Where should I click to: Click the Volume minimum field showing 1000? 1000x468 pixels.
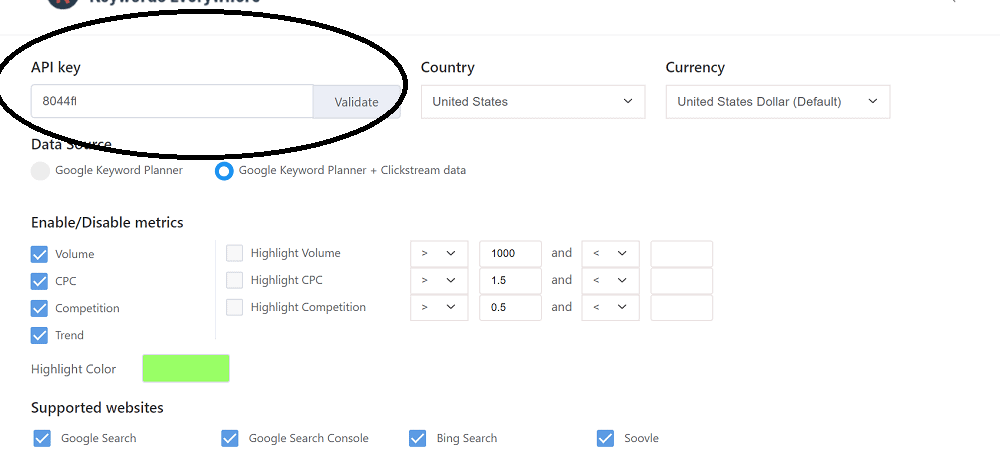pyautogui.click(x=510, y=254)
